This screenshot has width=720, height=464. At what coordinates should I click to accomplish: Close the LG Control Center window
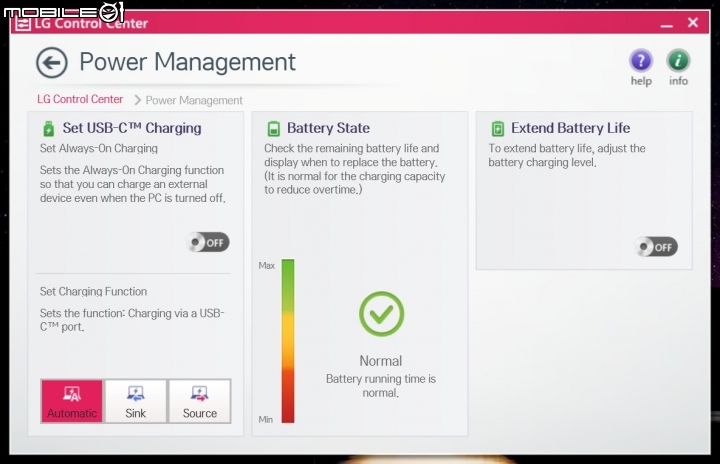coord(693,23)
